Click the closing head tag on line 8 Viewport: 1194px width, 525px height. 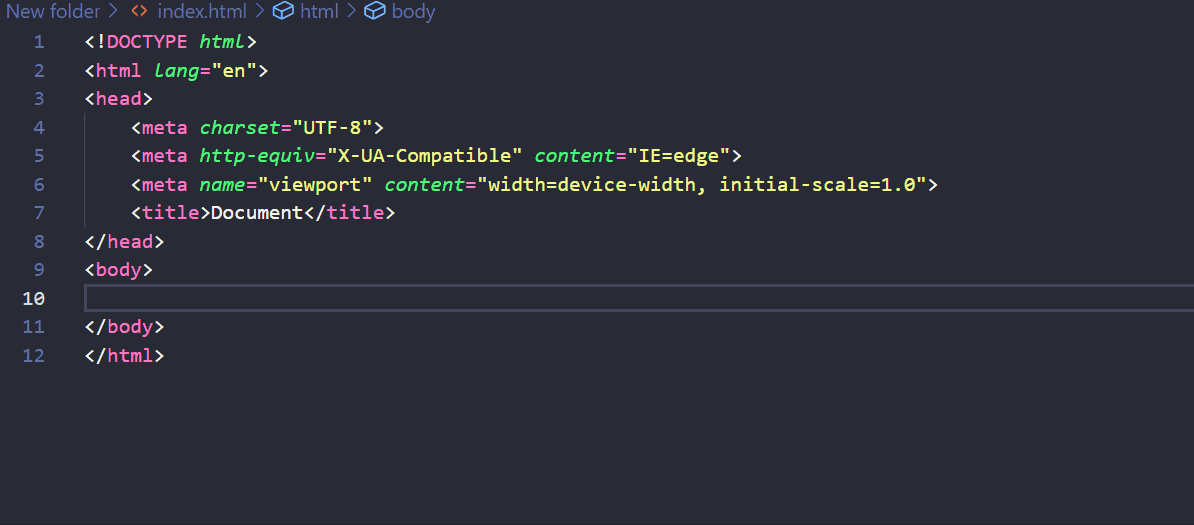(x=125, y=242)
